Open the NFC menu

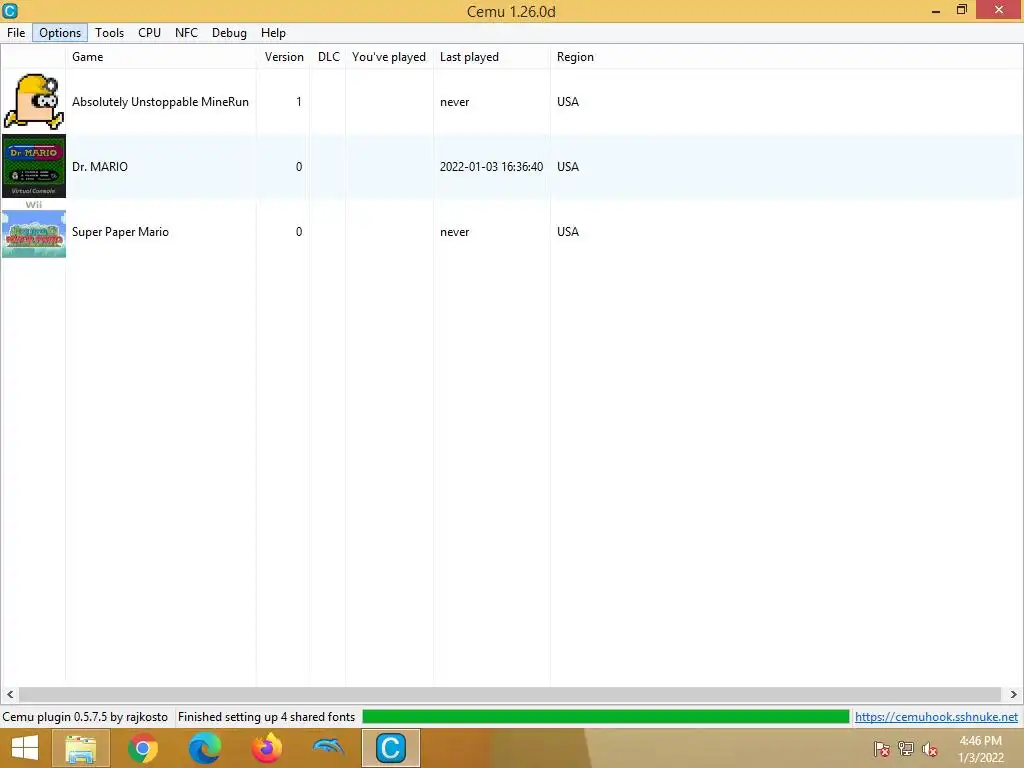tap(186, 33)
